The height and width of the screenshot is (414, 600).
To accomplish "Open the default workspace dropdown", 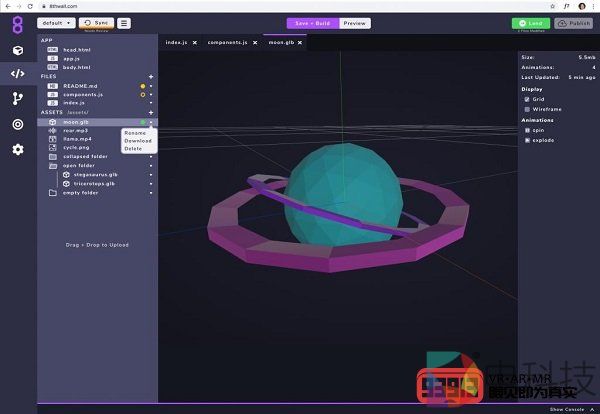I will click(x=56, y=22).
